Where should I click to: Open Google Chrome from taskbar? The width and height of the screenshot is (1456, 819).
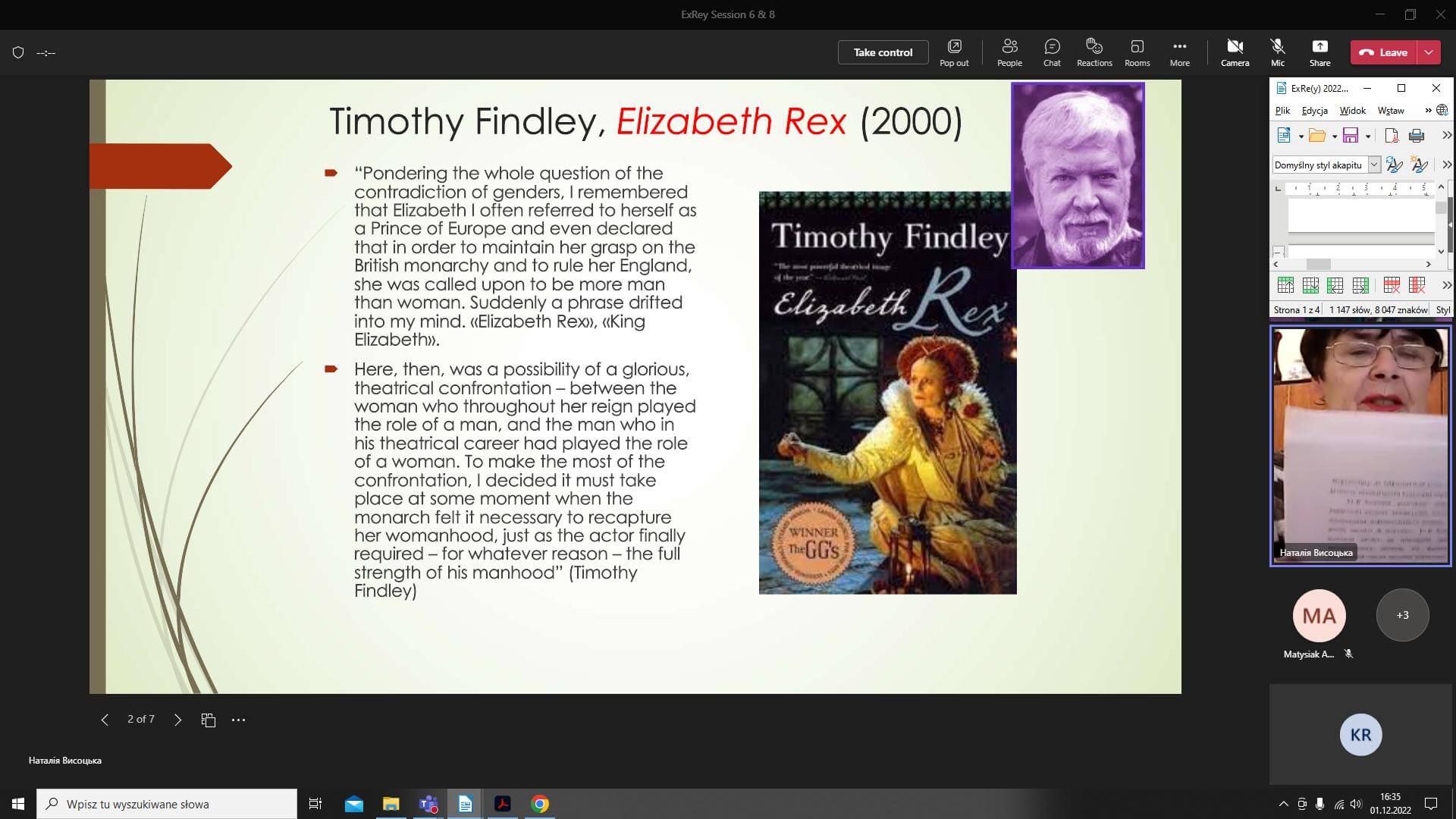coord(540,804)
